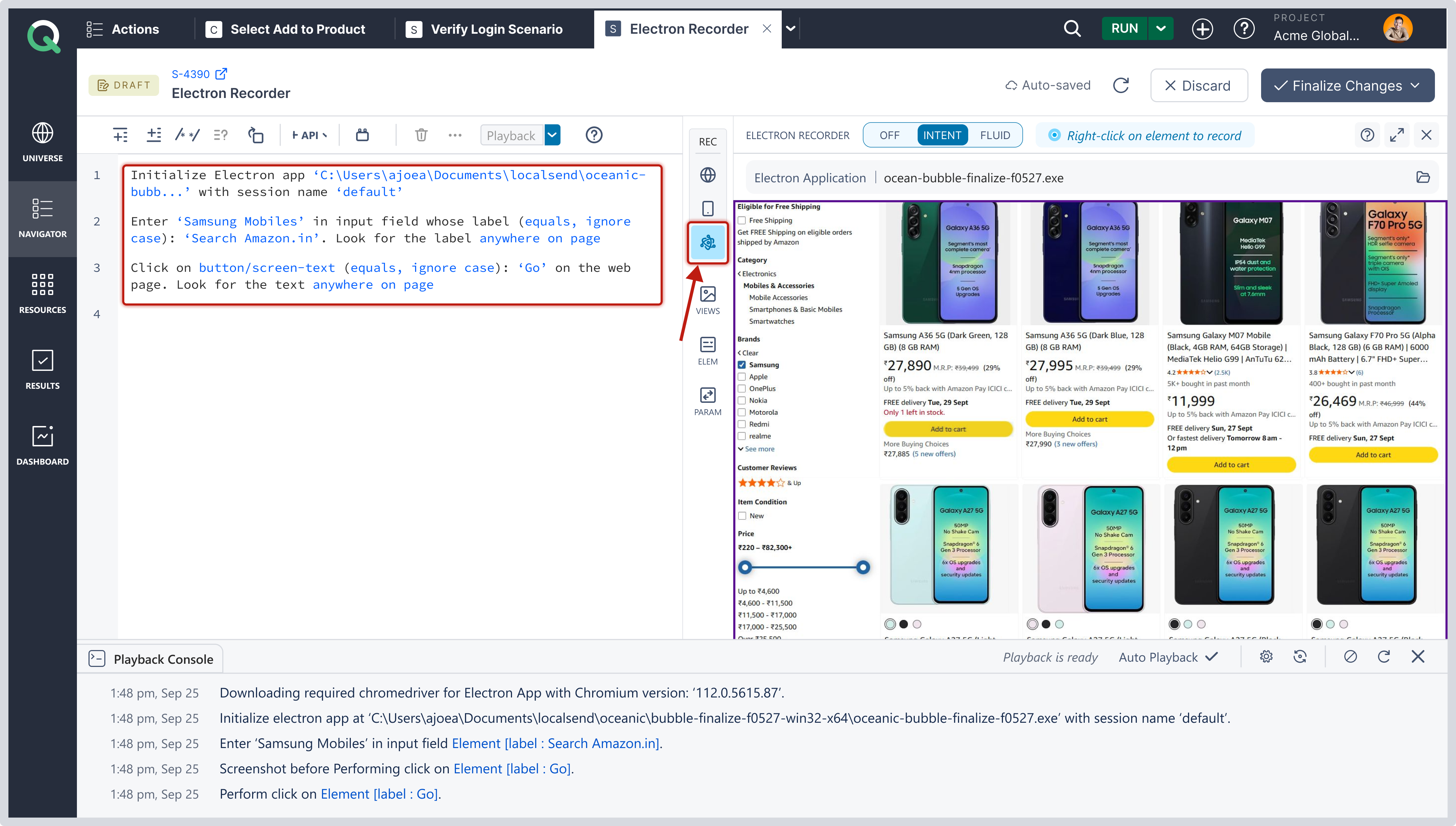1456x826 pixels.
Task: Click the Samsung A36 Dark Green thumbnail
Action: point(948,263)
